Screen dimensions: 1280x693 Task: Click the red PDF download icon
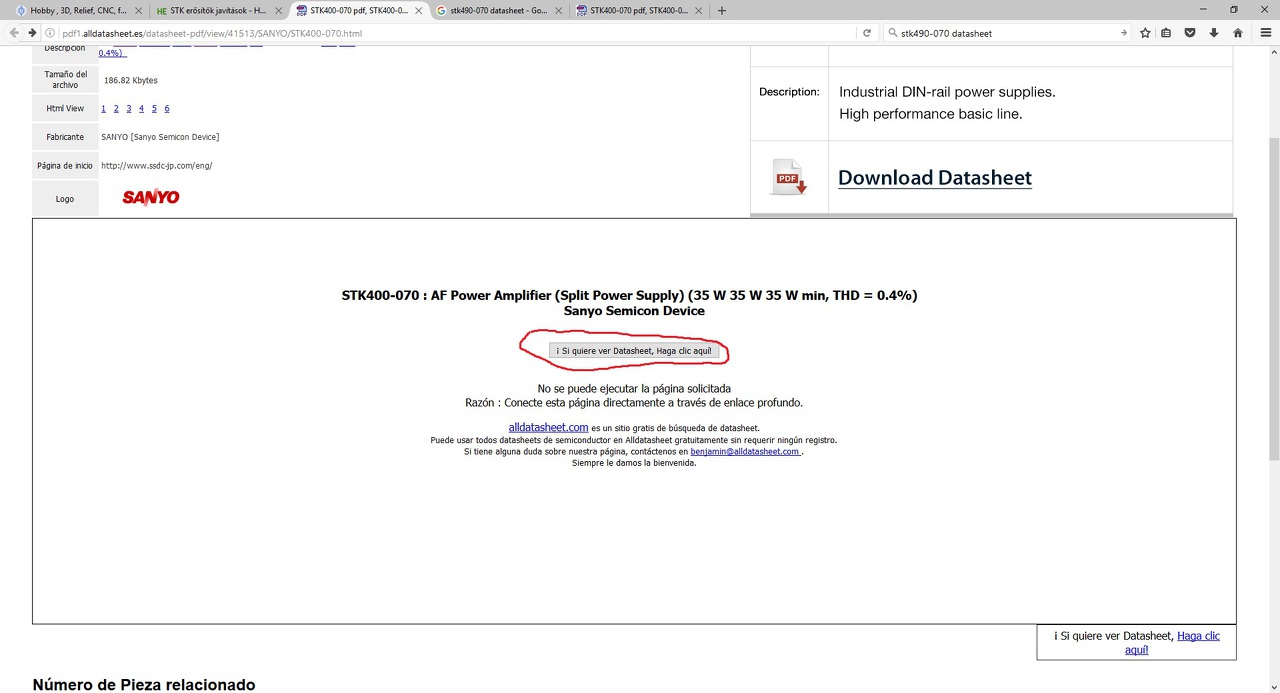[x=788, y=177]
